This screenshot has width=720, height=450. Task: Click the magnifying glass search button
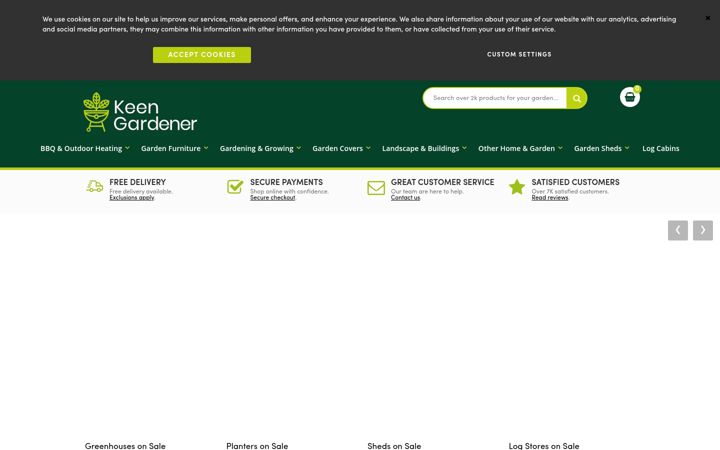pyautogui.click(x=577, y=98)
